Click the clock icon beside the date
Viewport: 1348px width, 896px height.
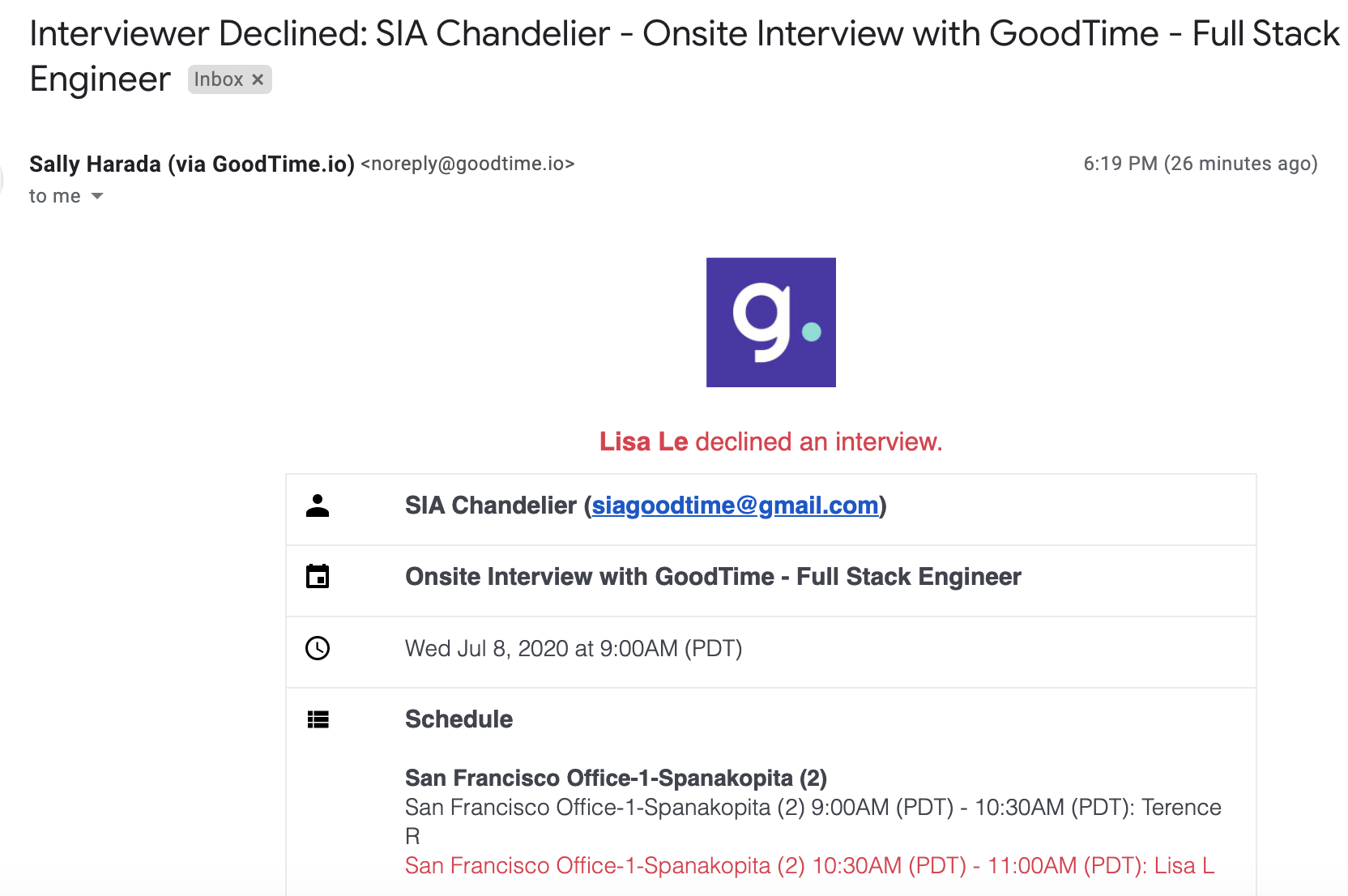click(318, 648)
